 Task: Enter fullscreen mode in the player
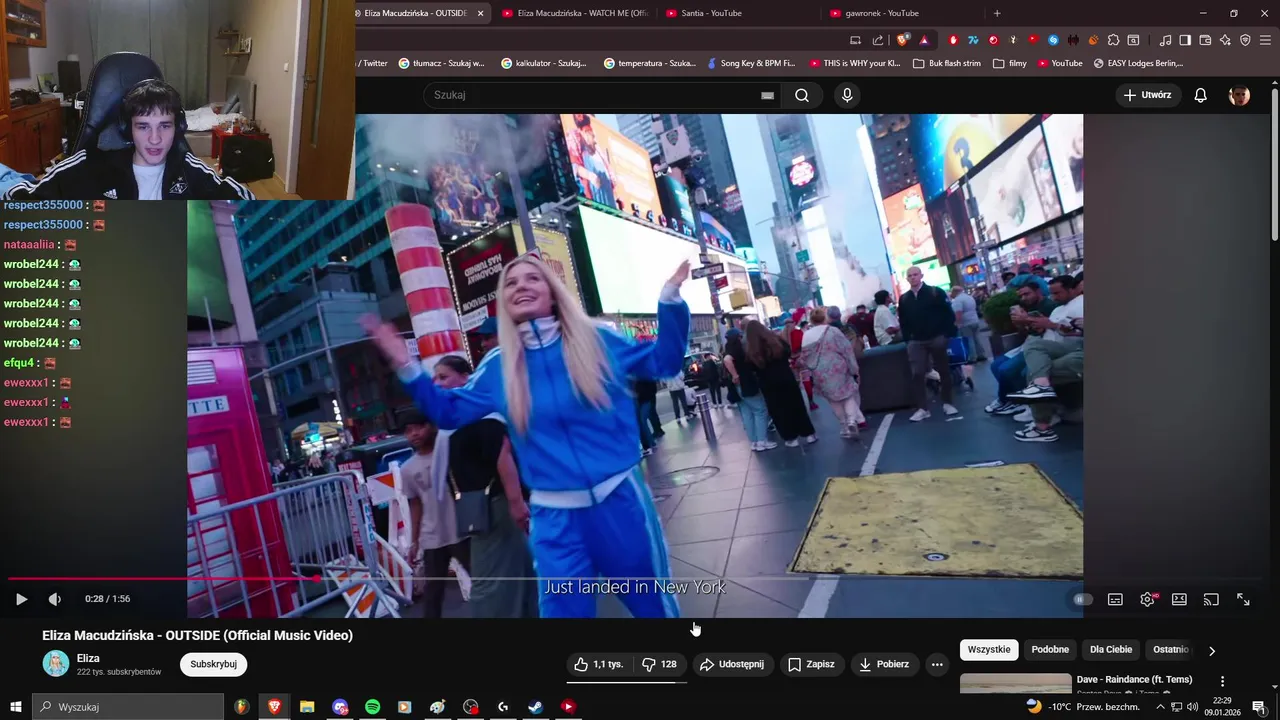(x=1243, y=599)
